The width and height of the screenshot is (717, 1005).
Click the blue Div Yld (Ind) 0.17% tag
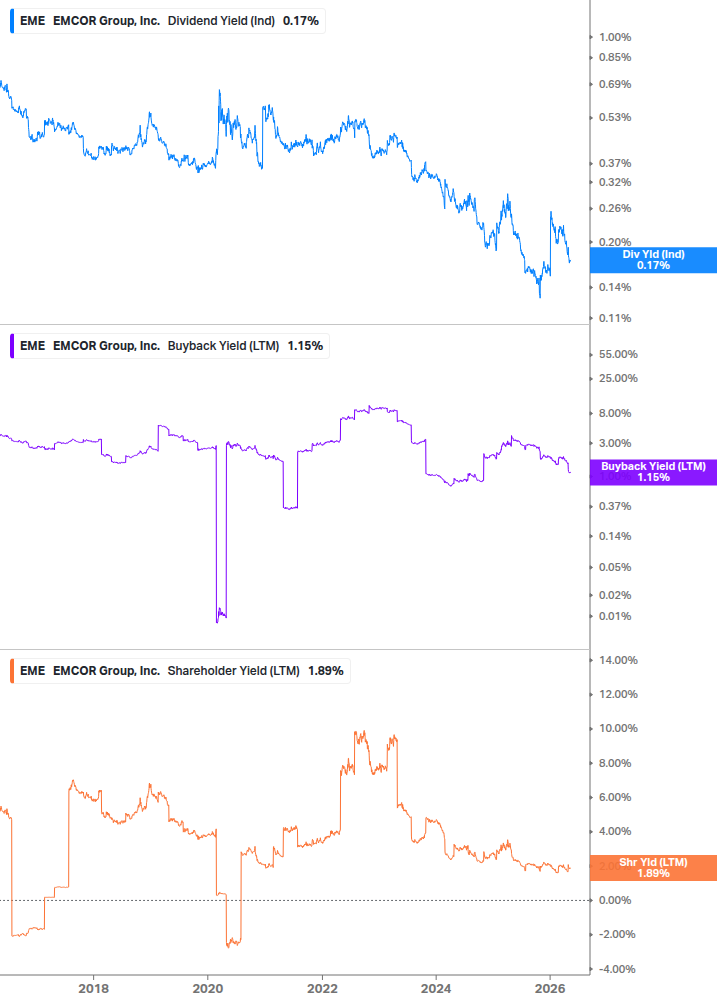pos(653,260)
